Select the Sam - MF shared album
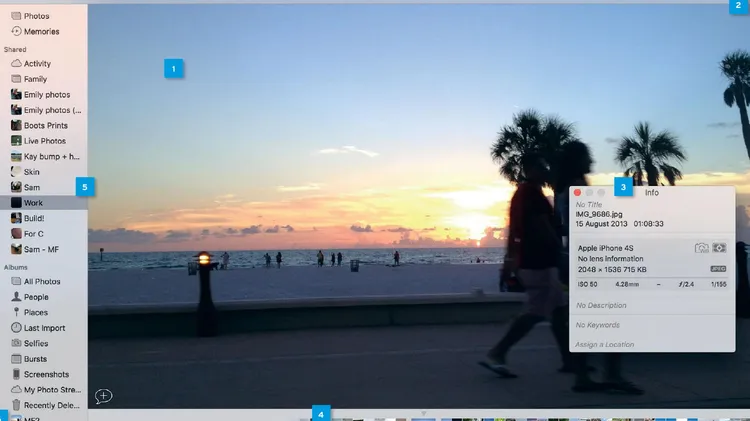This screenshot has height=421, width=750. [x=41, y=249]
